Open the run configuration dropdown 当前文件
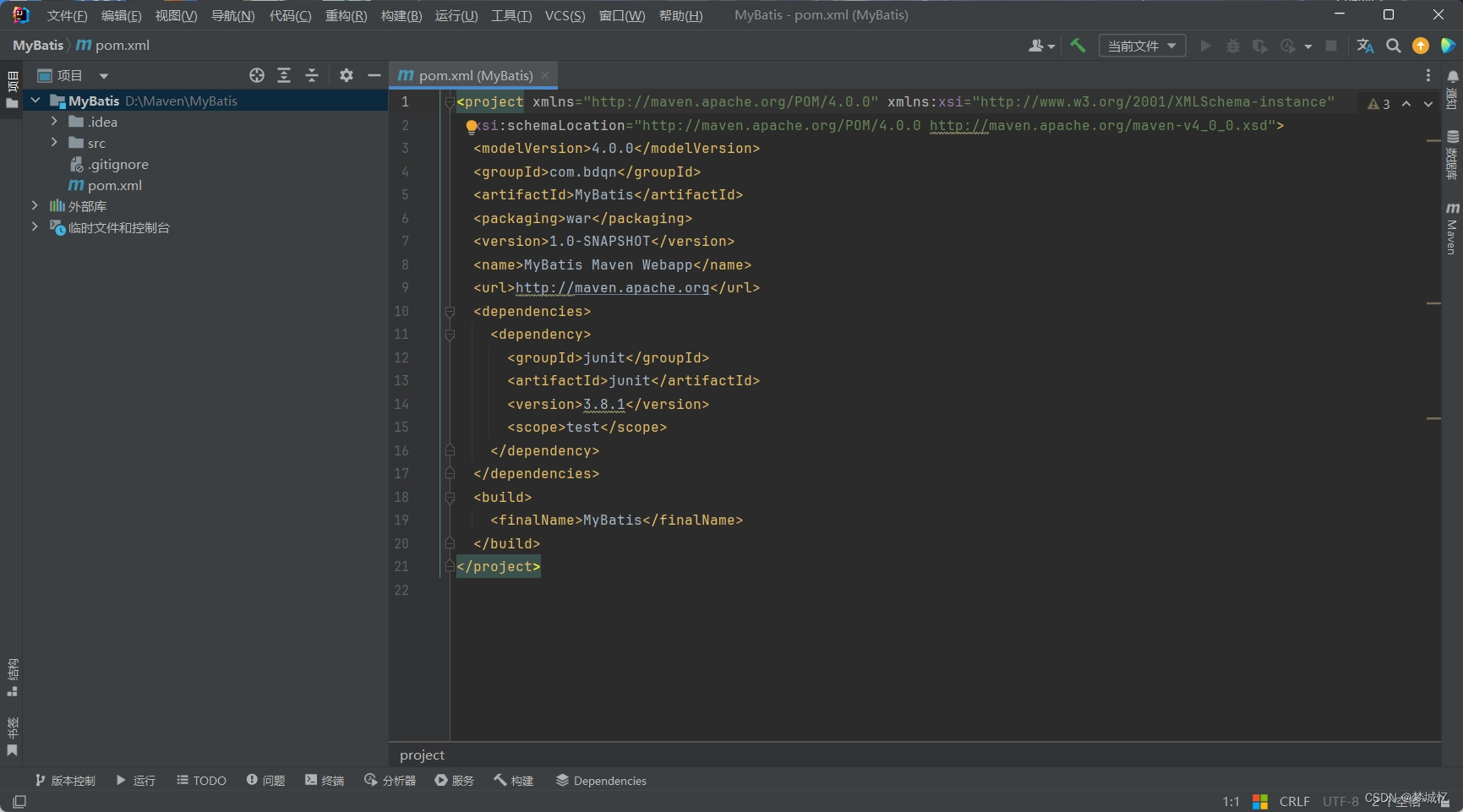 1142,46
